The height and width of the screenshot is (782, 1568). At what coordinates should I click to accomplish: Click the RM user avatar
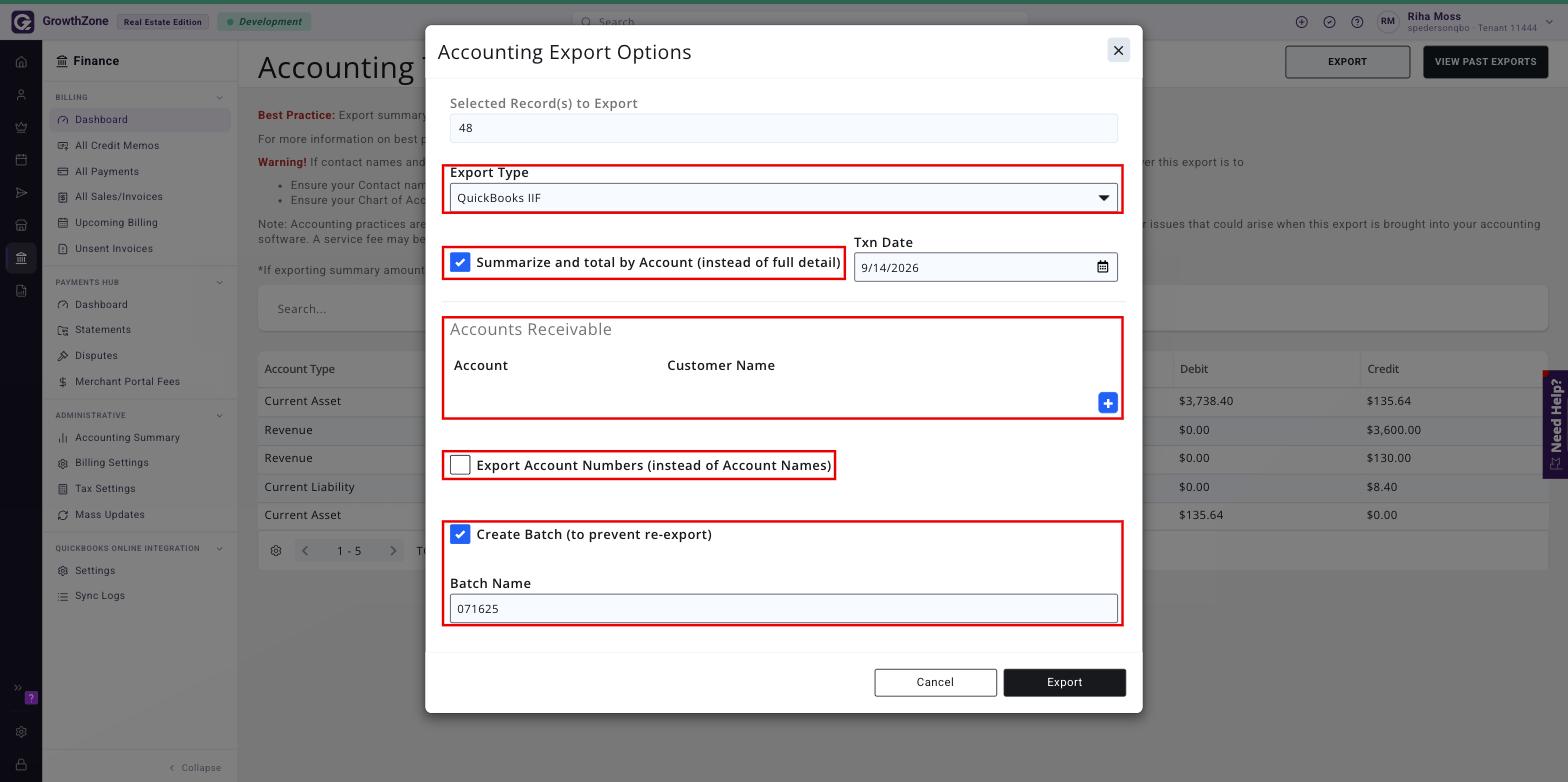point(1388,22)
